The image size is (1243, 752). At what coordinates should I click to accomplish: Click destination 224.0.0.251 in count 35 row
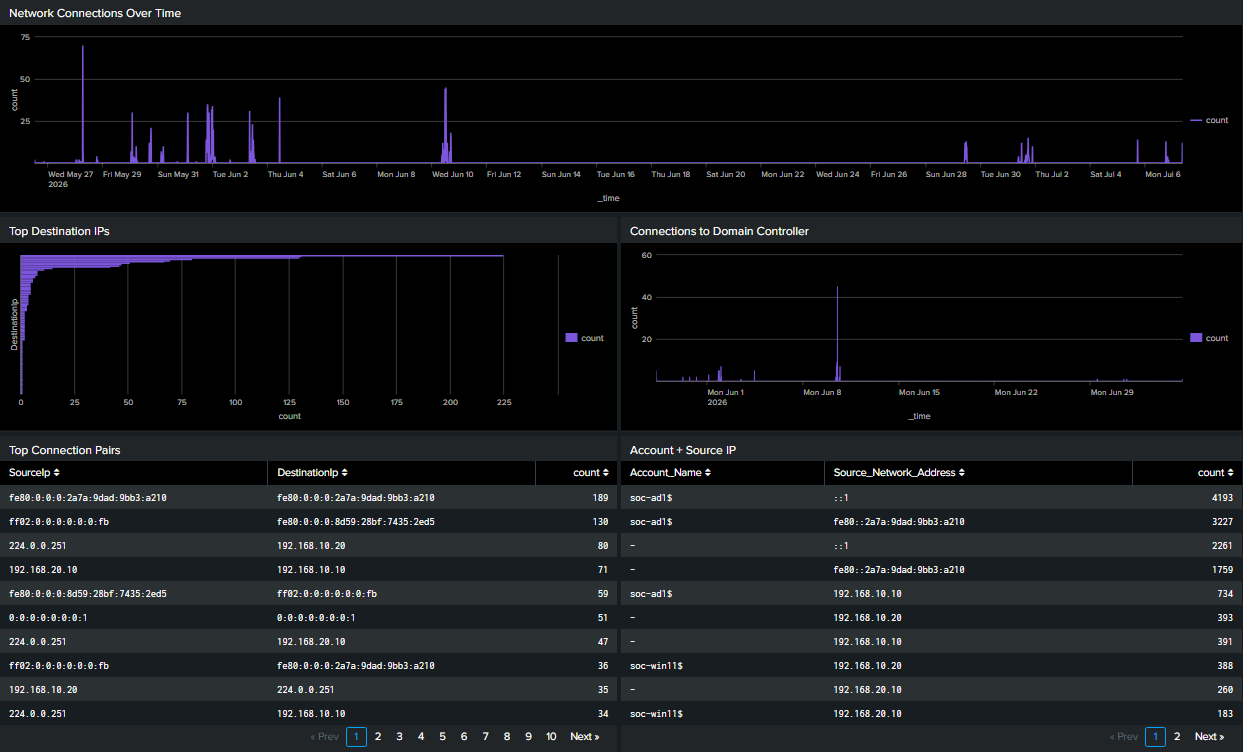305,689
